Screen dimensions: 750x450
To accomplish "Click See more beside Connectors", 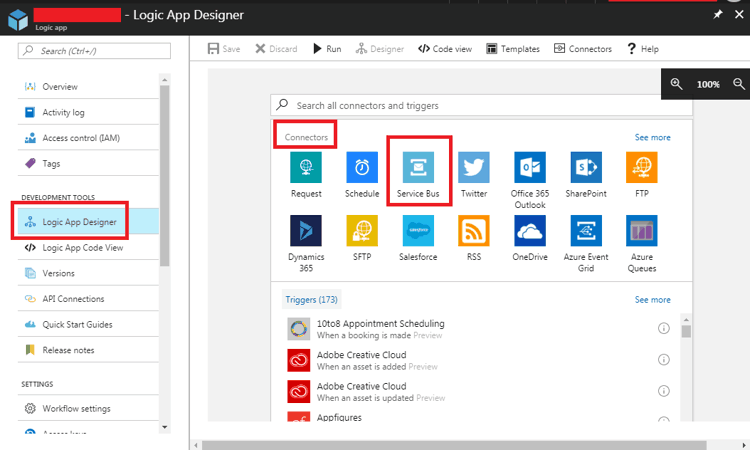I will coord(652,137).
